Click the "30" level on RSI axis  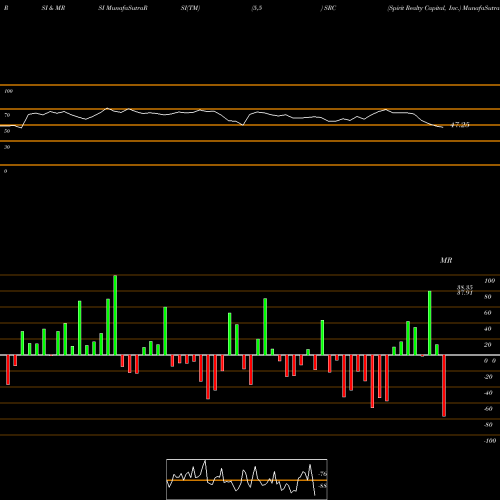pos(7,147)
